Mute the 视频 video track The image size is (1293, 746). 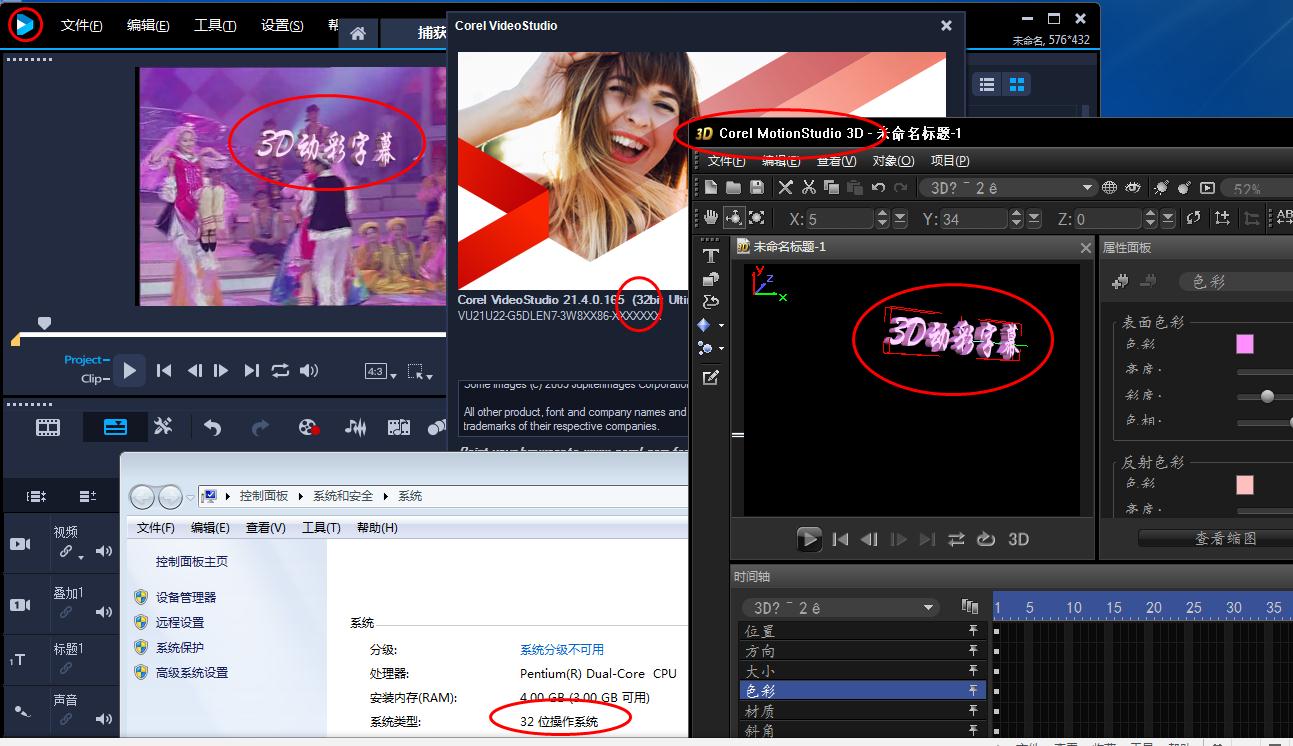pyautogui.click(x=104, y=551)
